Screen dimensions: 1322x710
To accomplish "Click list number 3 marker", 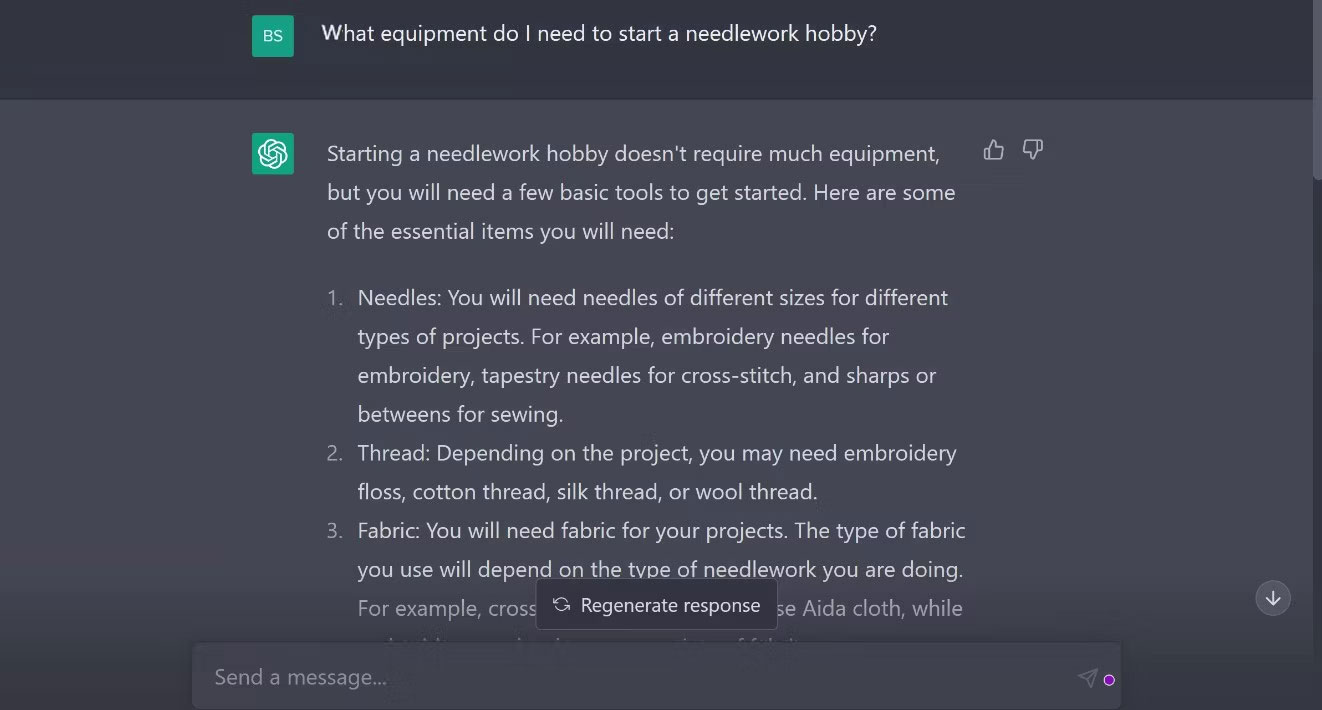I will (x=335, y=531).
